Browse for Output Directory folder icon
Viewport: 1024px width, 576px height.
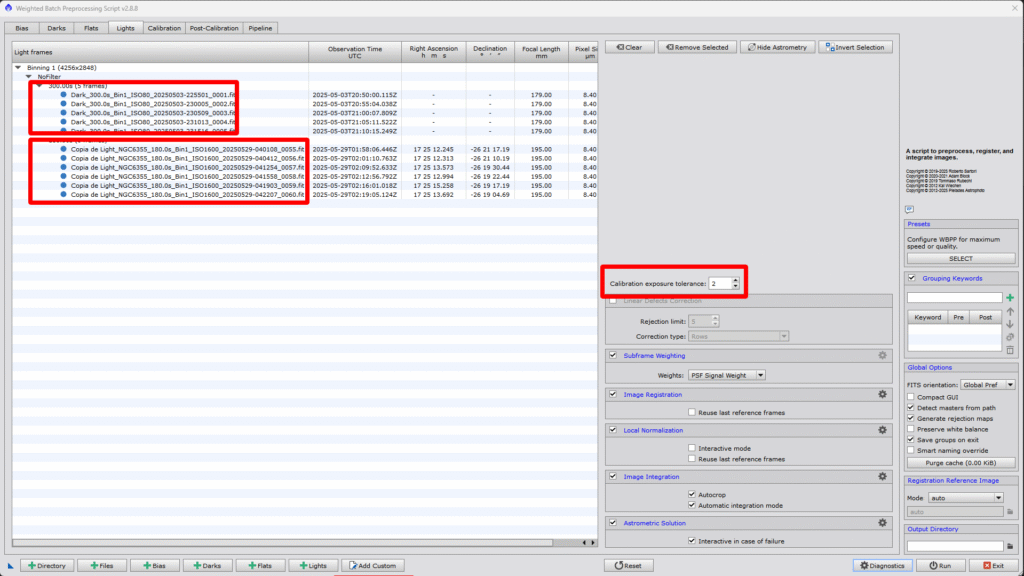coord(1010,546)
